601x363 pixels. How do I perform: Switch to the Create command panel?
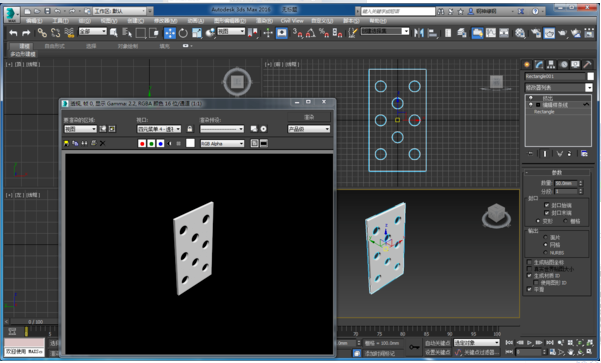[x=527, y=64]
